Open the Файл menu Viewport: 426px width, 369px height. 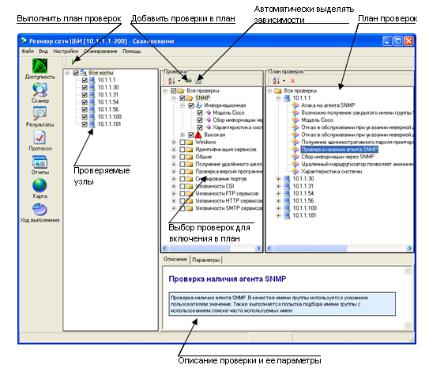(28, 51)
